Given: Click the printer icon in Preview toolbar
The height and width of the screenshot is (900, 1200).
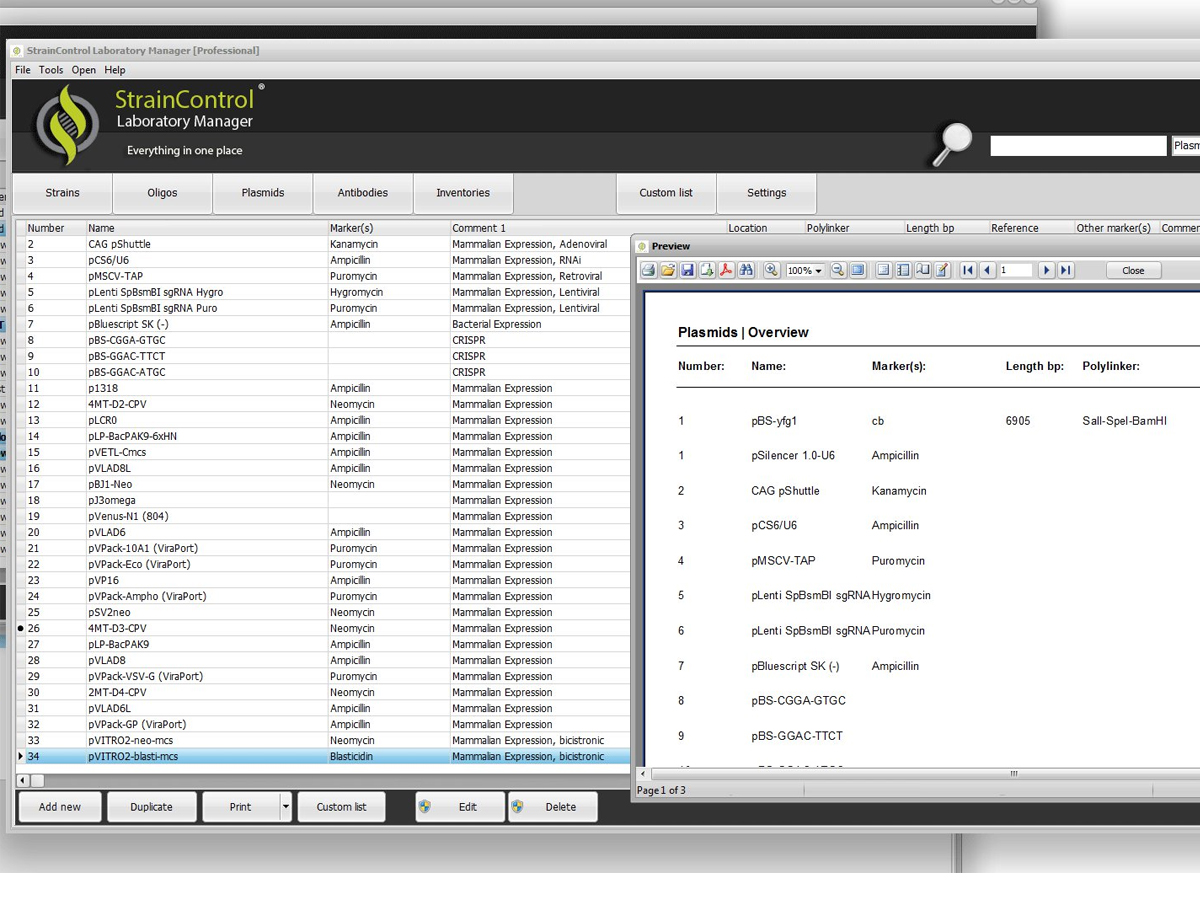Looking at the screenshot, I should [x=648, y=271].
